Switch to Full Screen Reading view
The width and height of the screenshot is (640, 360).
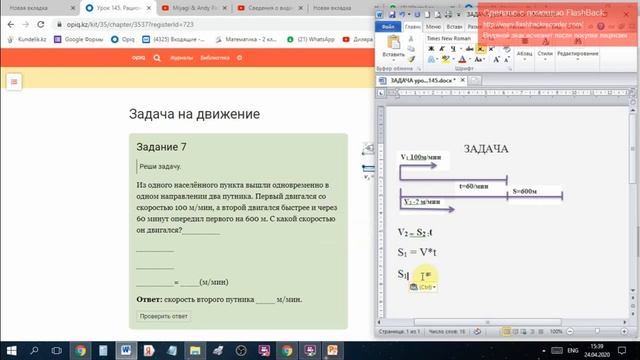pyautogui.click(x=516, y=331)
